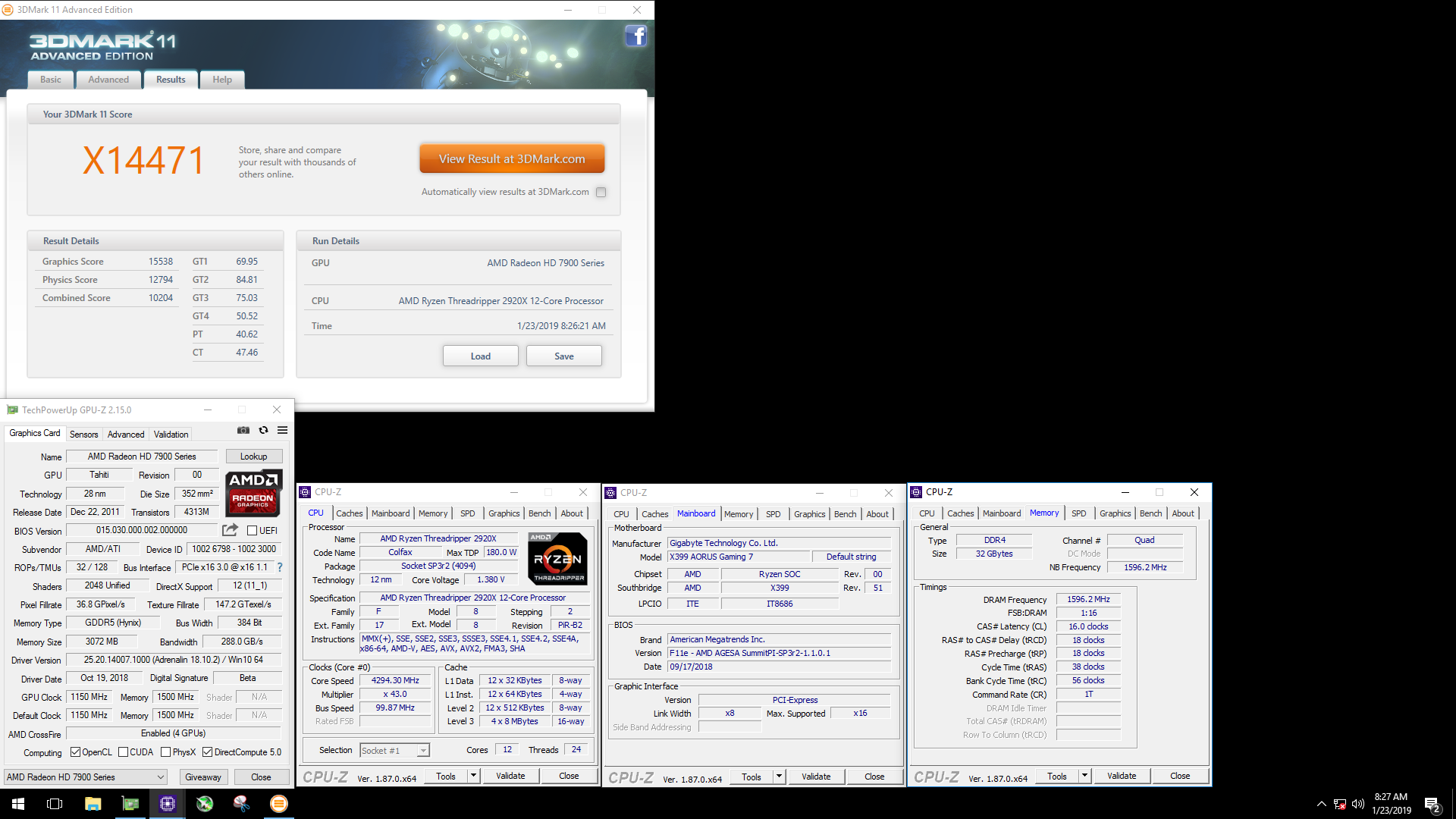This screenshot has height=819, width=1456.
Task: Click the volume tray icon
Action: [1358, 804]
